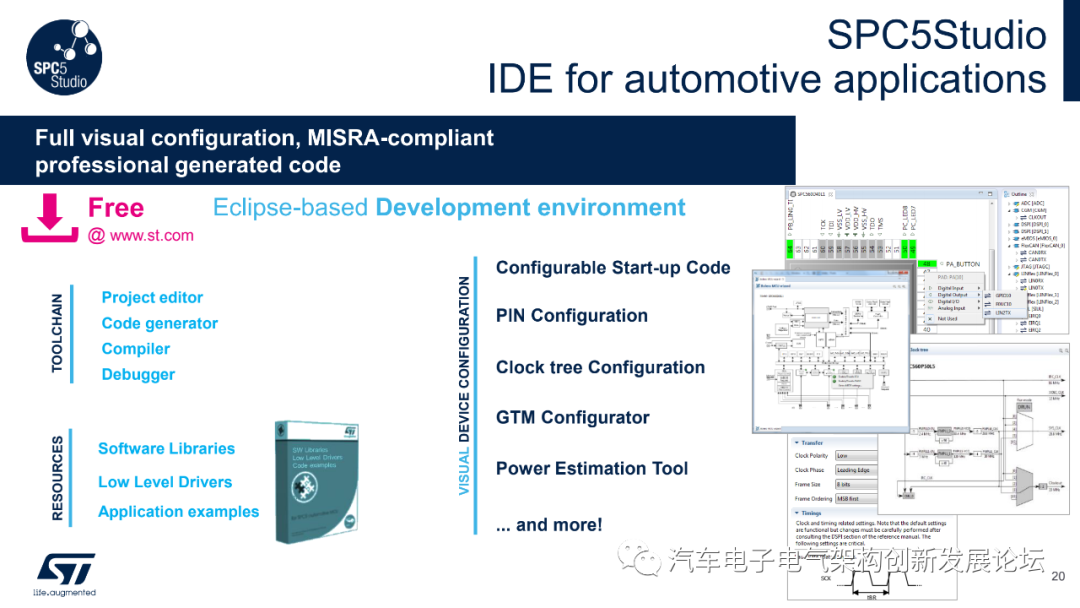This screenshot has height=608, width=1080.
Task: Click the DIRUN block in the clock tree
Action: coord(1025,407)
